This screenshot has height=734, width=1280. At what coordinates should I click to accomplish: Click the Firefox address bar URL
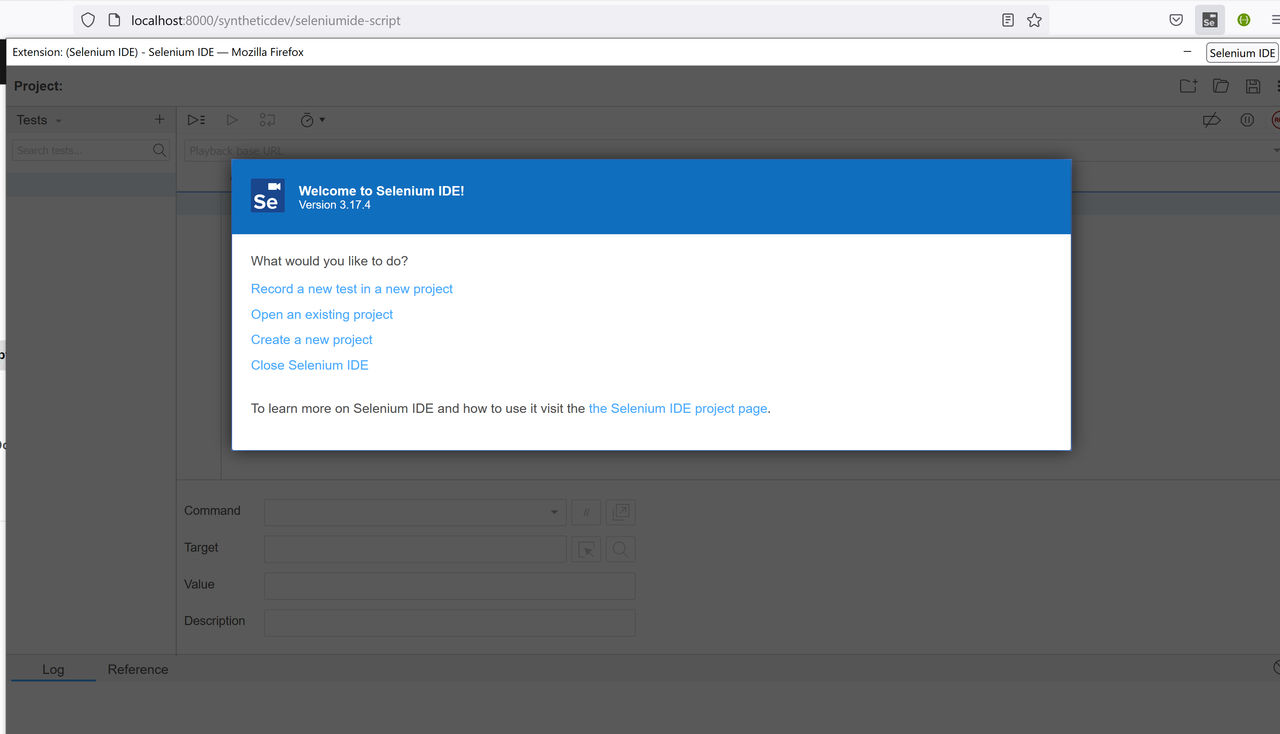266,20
